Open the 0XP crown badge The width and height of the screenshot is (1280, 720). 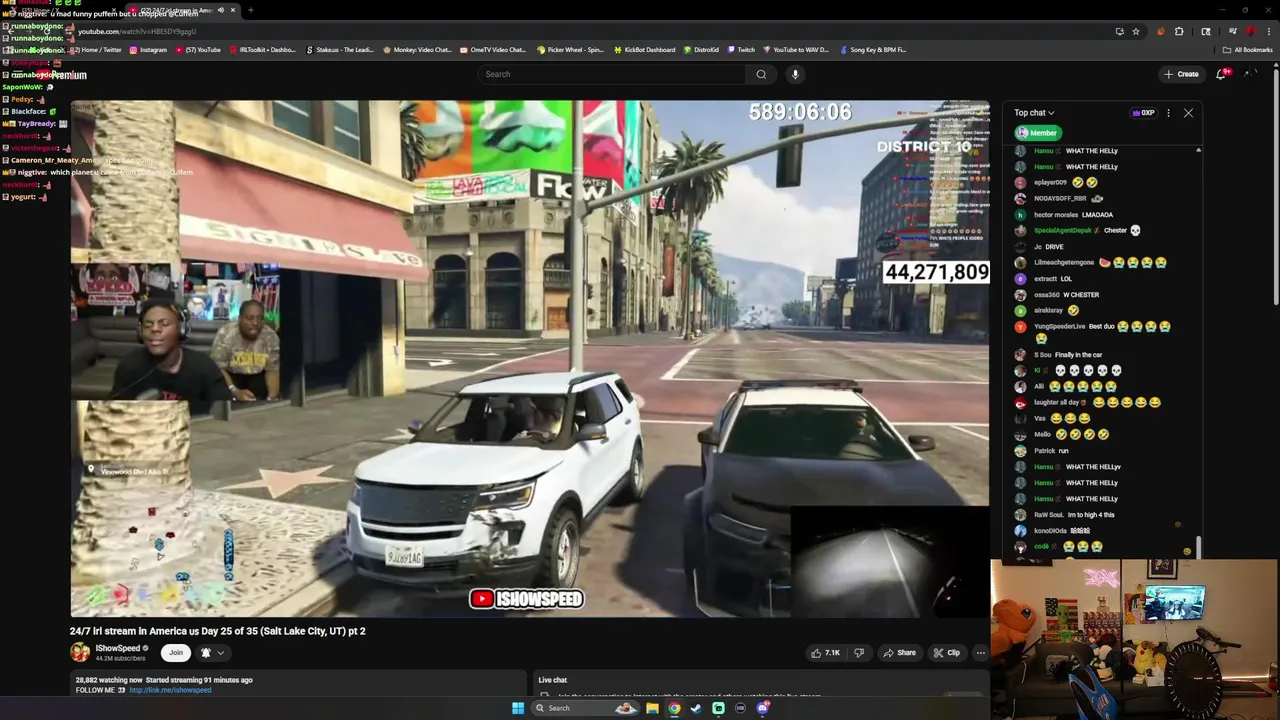(x=1143, y=113)
